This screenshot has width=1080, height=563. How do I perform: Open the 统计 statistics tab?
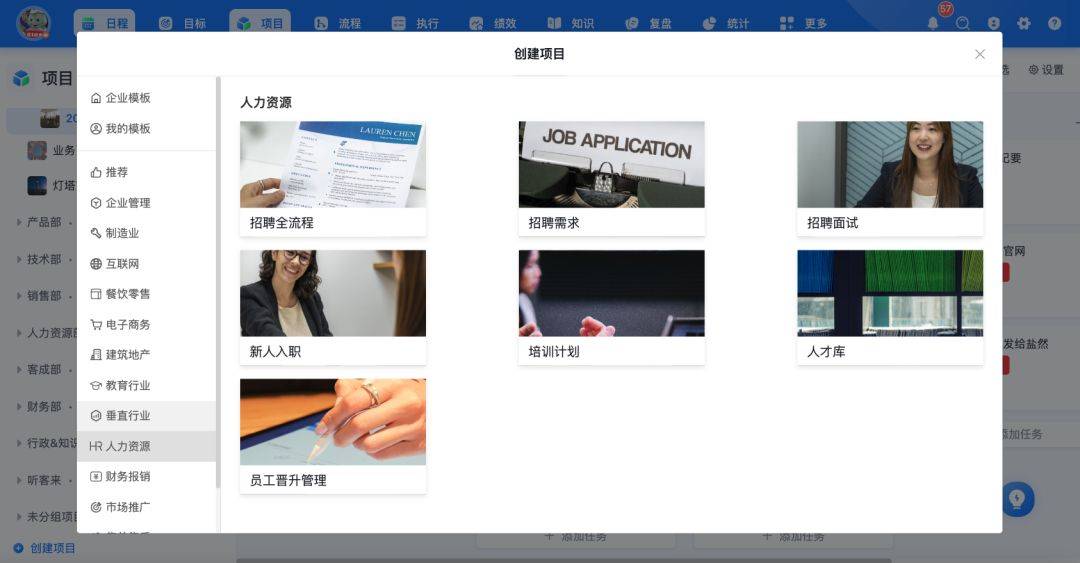726,23
